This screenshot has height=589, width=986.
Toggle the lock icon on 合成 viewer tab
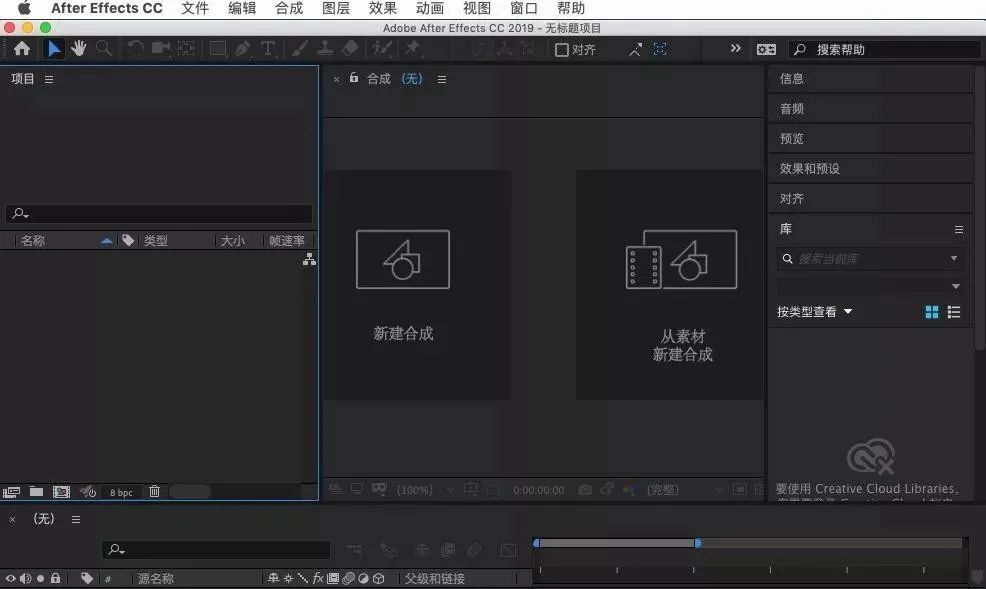coord(354,78)
